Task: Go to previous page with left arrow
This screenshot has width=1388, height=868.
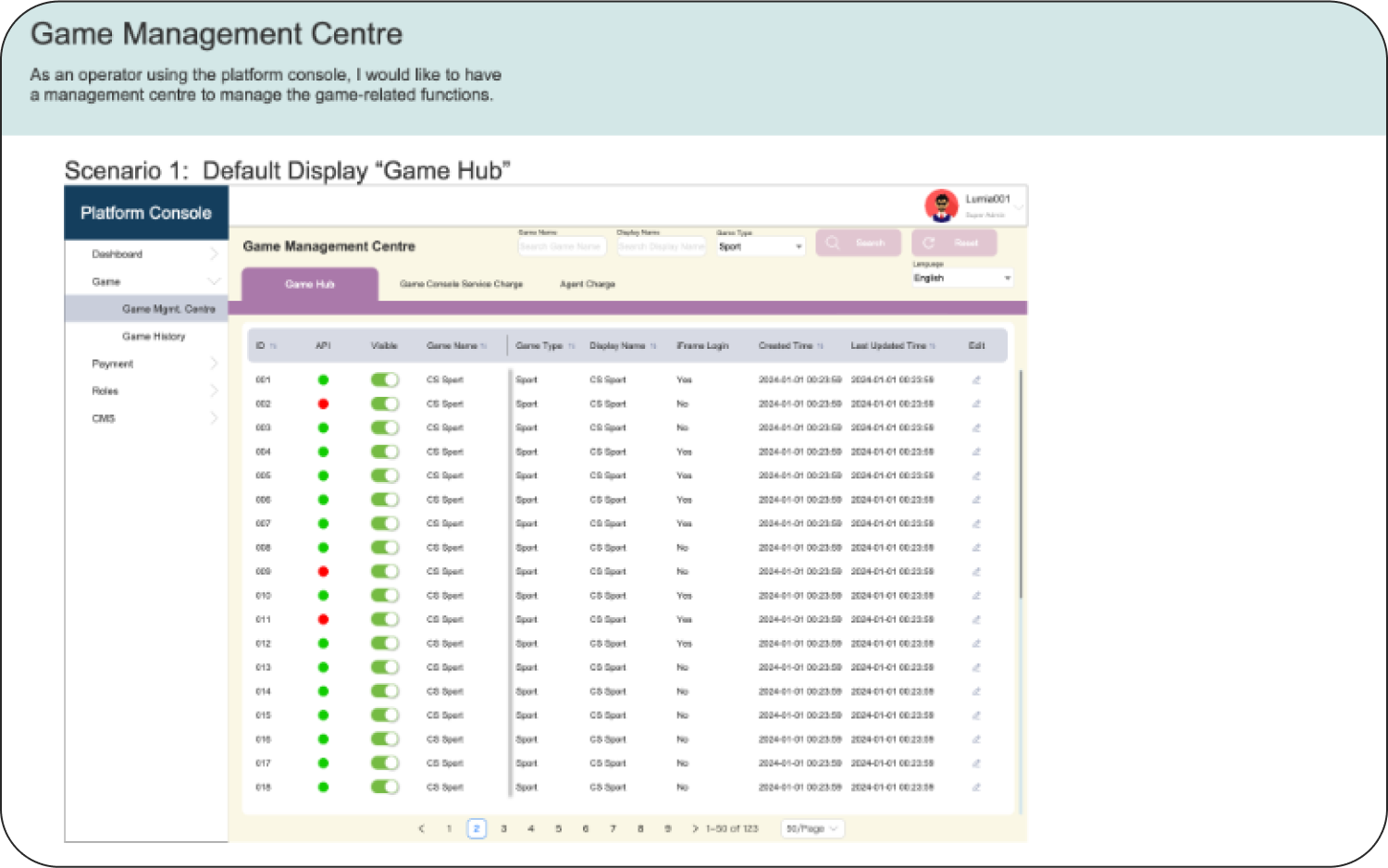Action: pos(422,829)
